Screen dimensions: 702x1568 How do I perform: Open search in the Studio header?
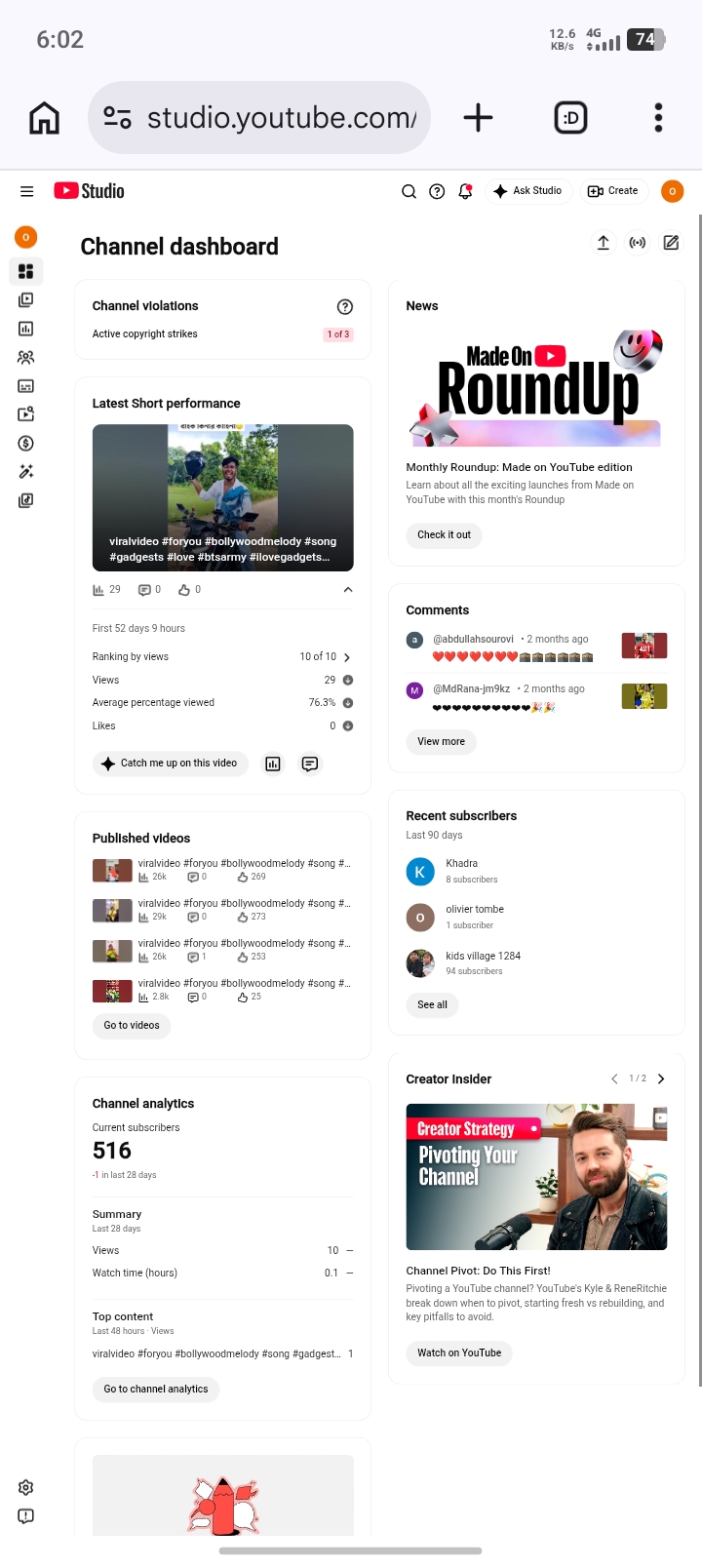(409, 191)
